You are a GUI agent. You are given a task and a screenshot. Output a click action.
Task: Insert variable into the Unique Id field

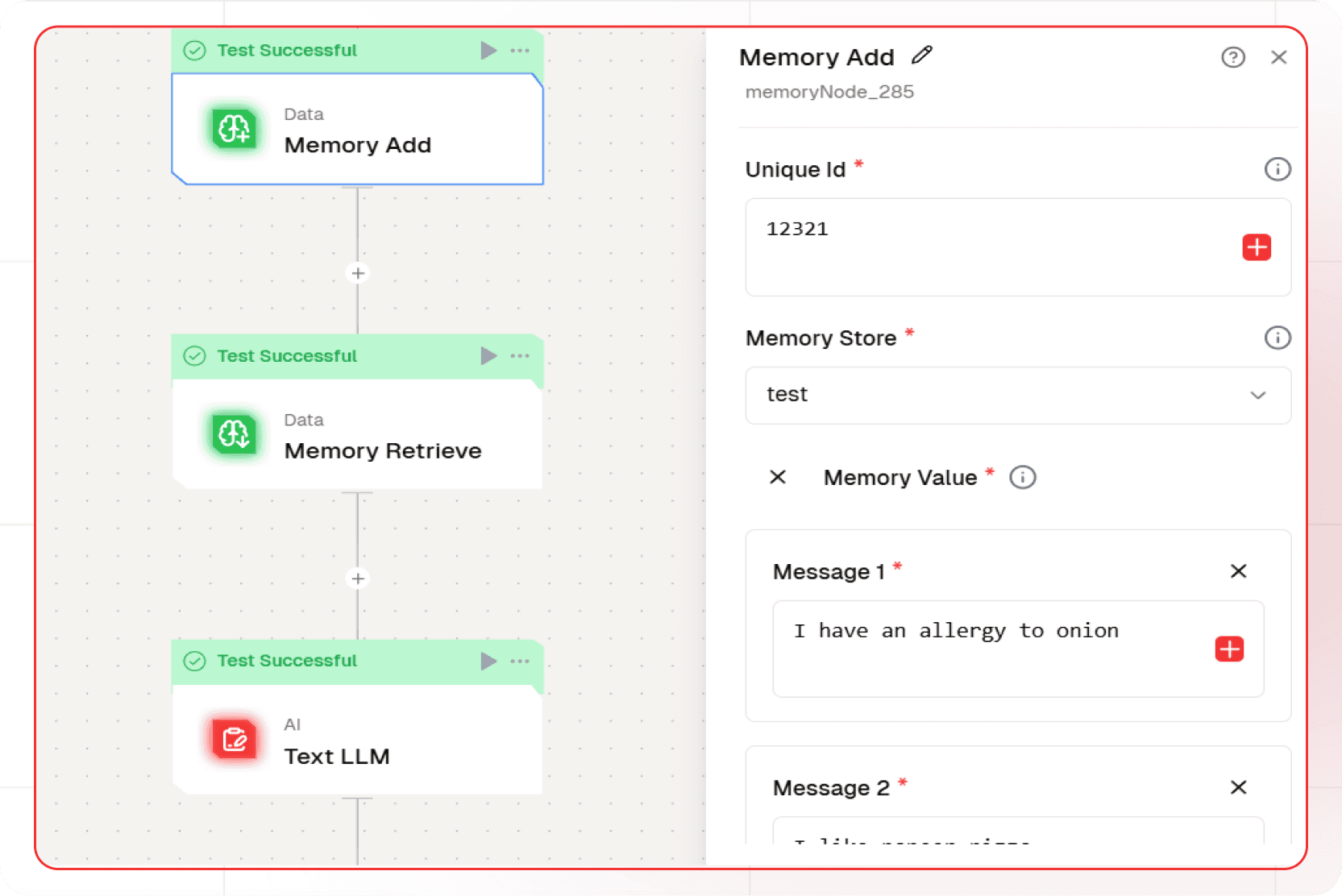pyautogui.click(x=1257, y=247)
